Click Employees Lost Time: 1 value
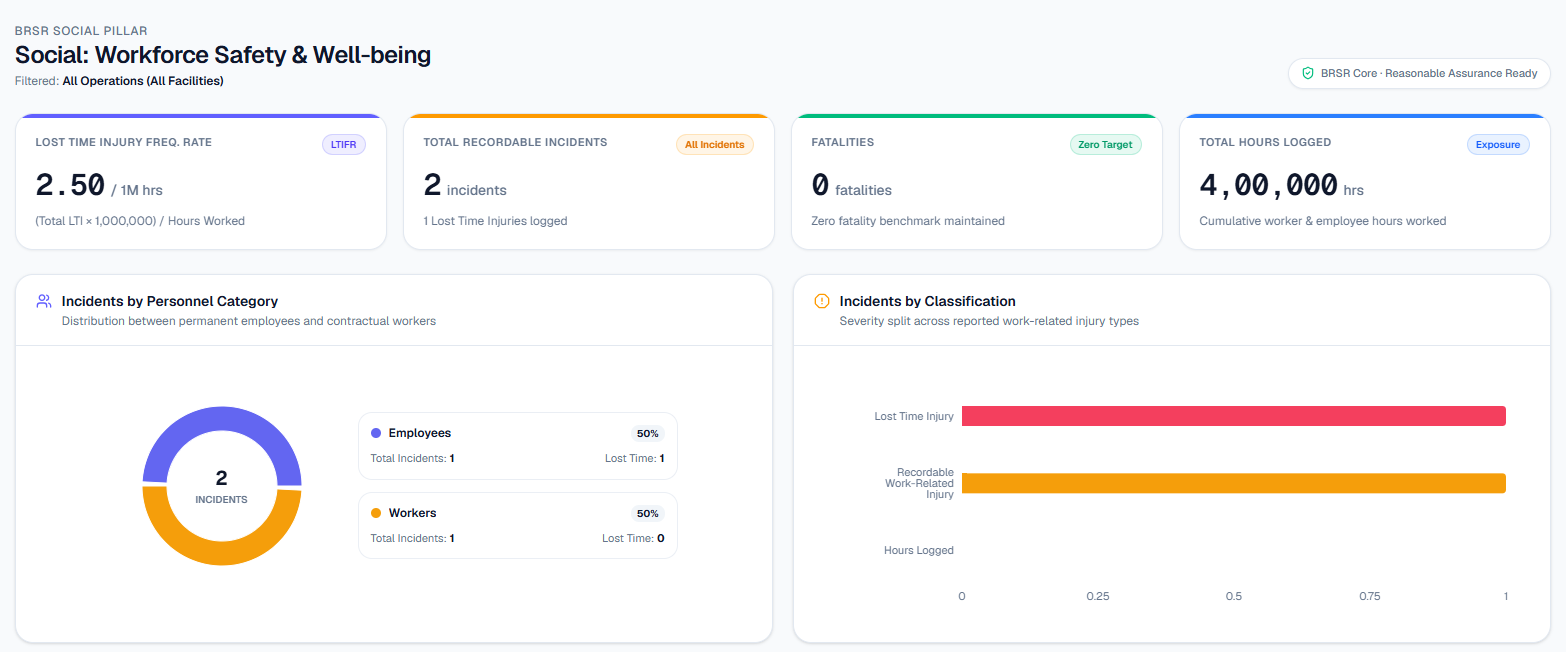1566x652 pixels. 634,458
